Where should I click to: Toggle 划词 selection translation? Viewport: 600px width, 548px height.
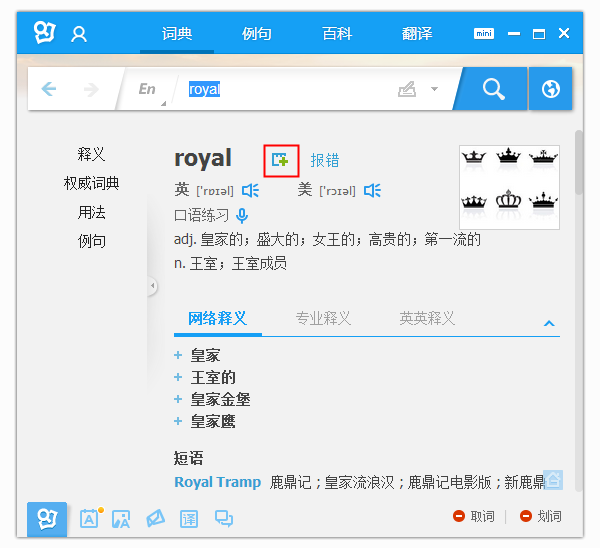[x=541, y=516]
